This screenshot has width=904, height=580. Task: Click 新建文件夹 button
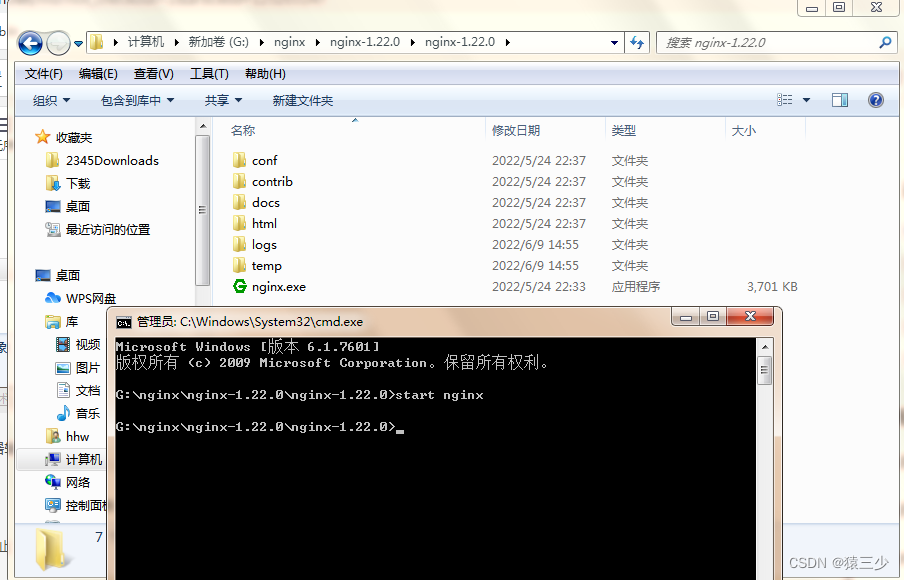(303, 100)
